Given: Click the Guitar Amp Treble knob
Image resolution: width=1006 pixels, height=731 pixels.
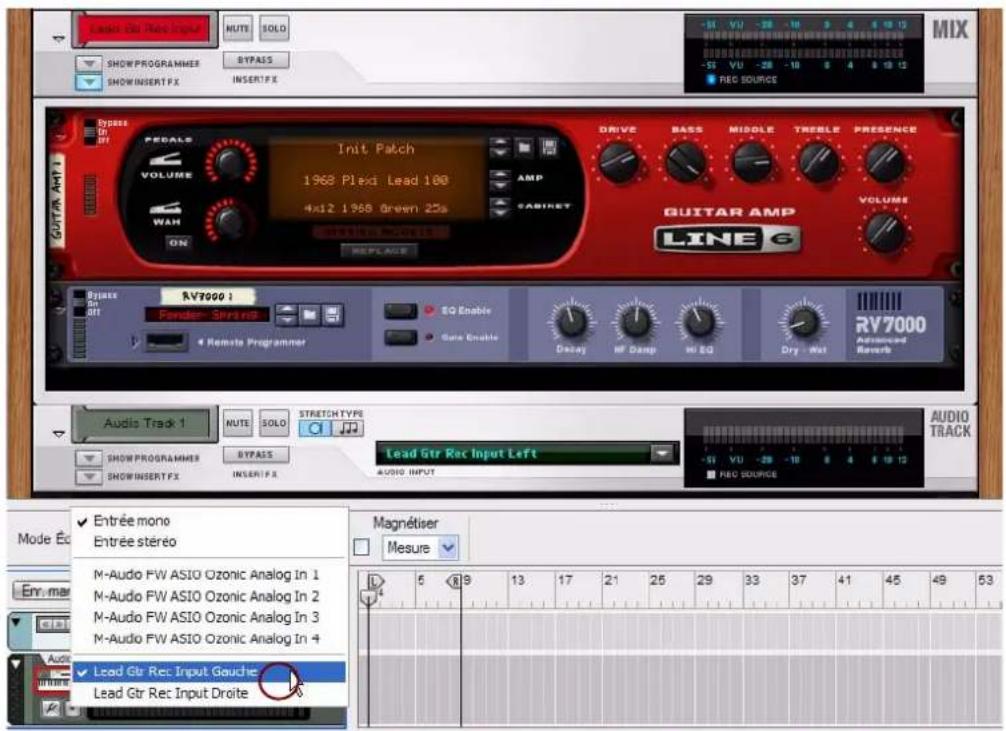Looking at the screenshot, I should pos(818,162).
